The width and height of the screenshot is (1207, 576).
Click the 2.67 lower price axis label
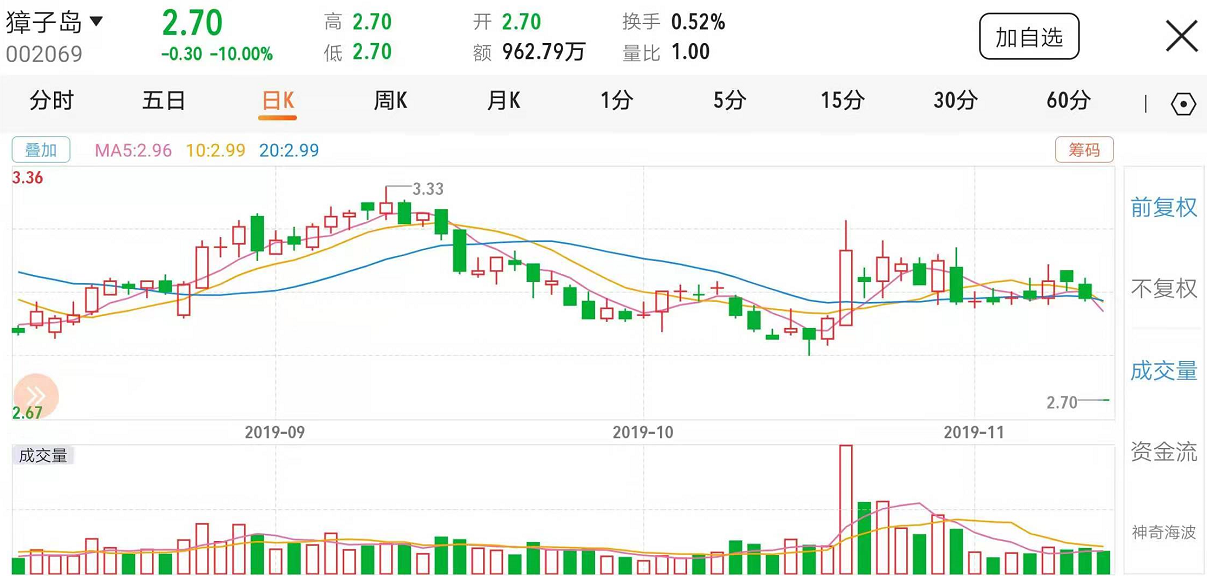coord(28,413)
